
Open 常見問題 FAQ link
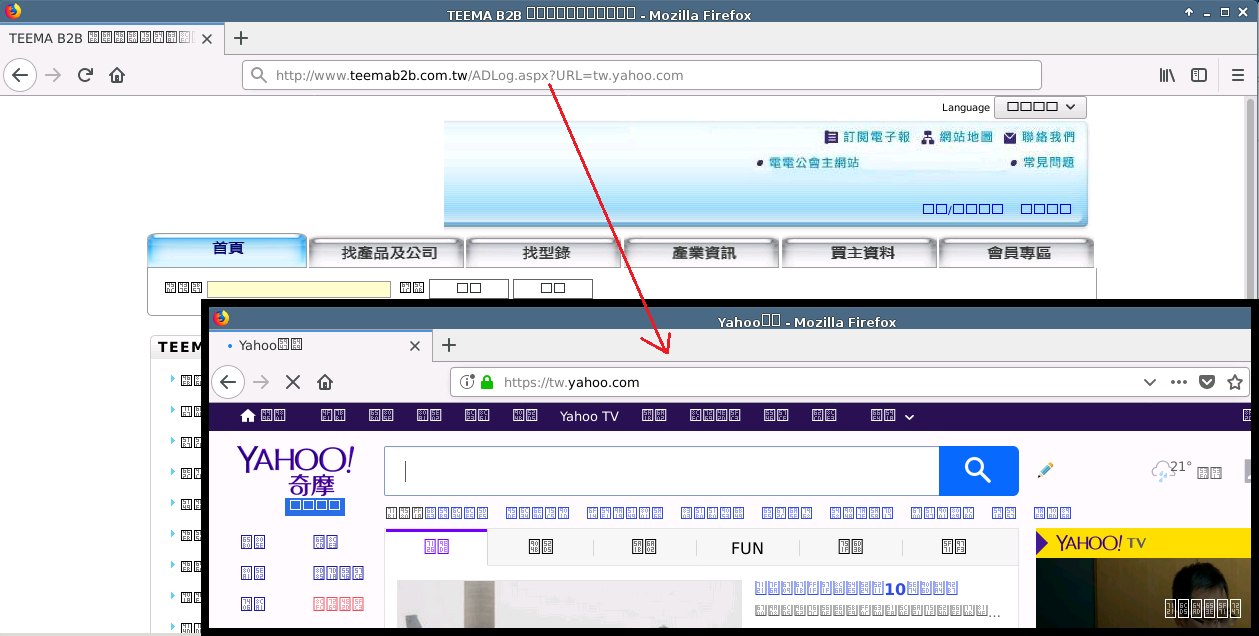pos(1042,162)
